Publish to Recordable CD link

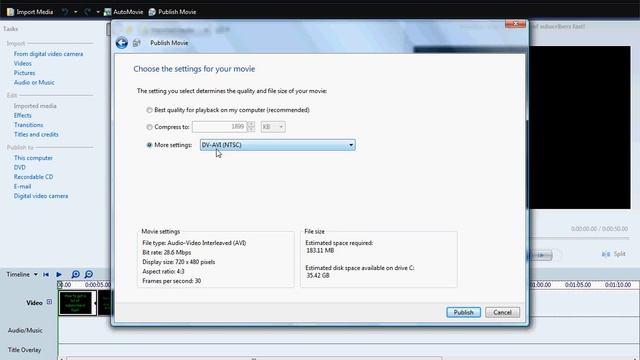click(x=33, y=176)
